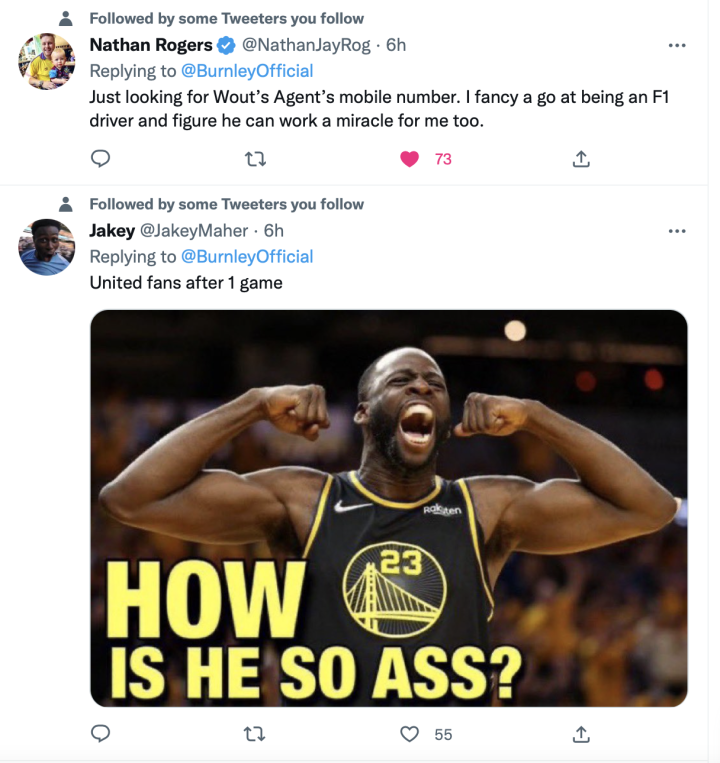Open more options menu on Jakey's tweet
The image size is (720, 763).
pyautogui.click(x=677, y=231)
